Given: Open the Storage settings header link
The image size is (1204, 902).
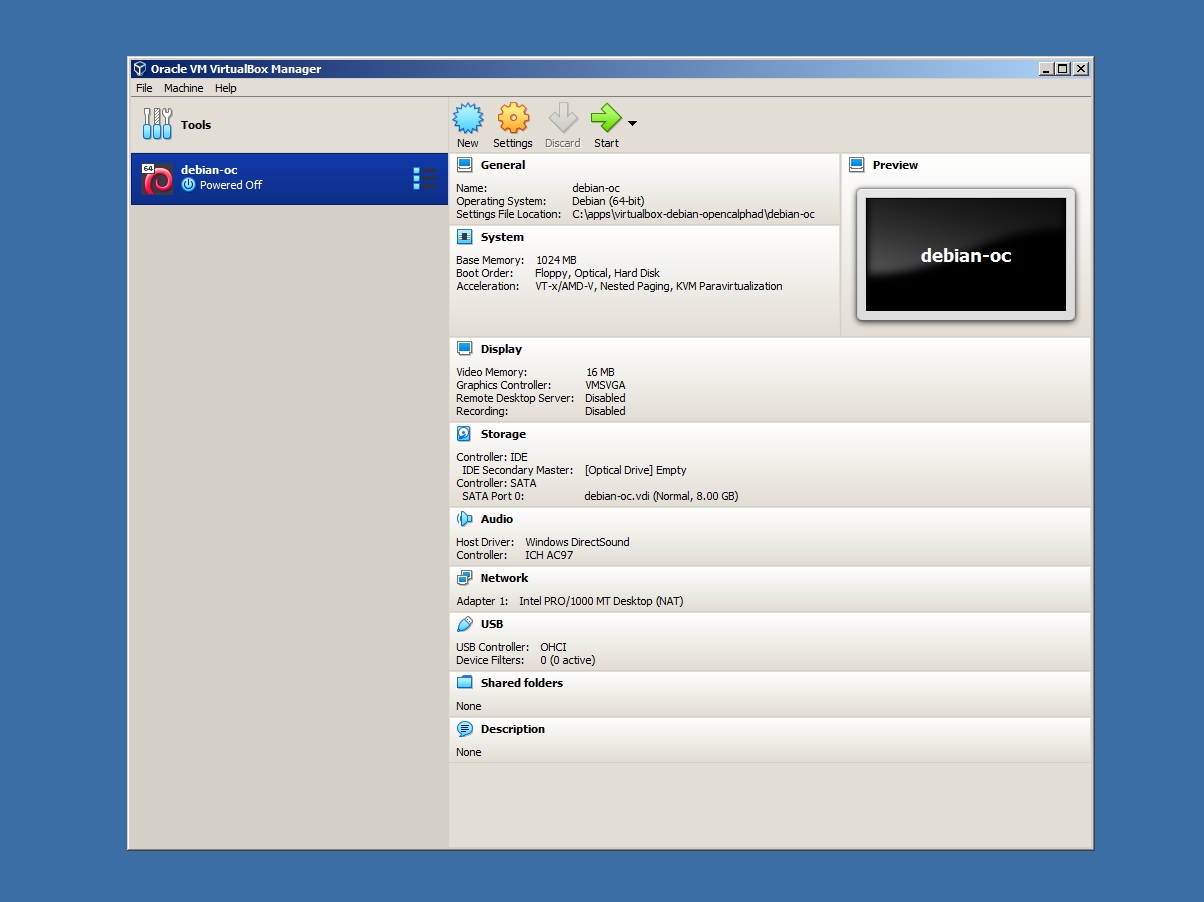Looking at the screenshot, I should click(503, 434).
